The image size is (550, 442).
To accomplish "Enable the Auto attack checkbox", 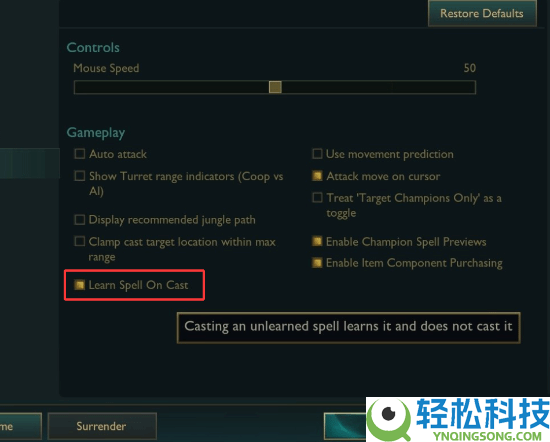I will pyautogui.click(x=80, y=154).
